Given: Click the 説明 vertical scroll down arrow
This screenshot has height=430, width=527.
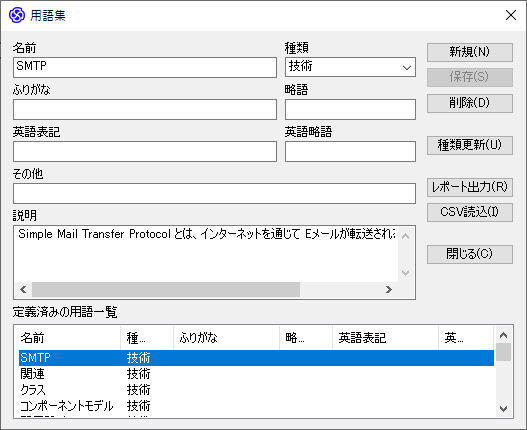Looking at the screenshot, I should click(406, 273).
